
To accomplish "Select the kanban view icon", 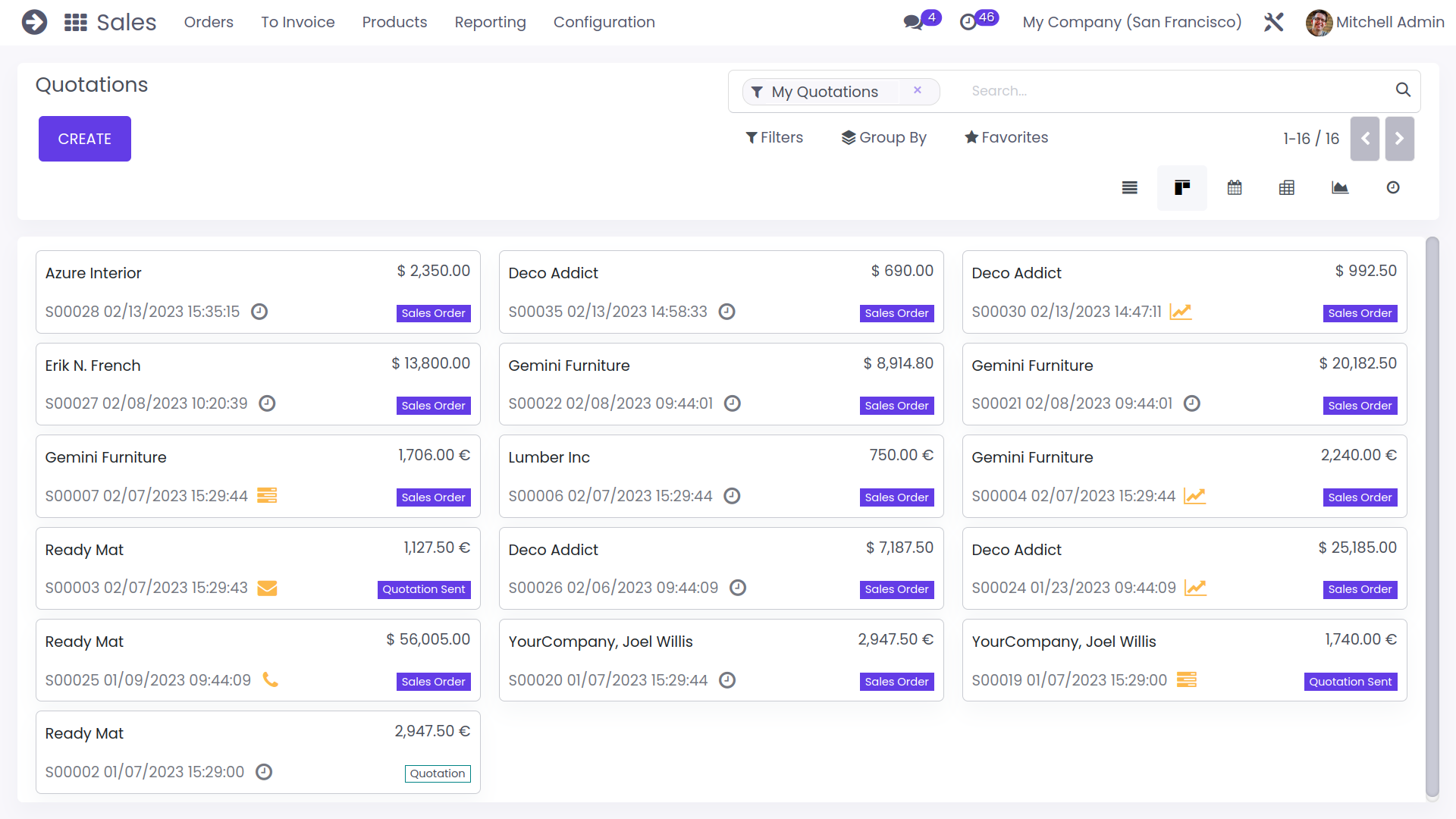I will coord(1181,188).
